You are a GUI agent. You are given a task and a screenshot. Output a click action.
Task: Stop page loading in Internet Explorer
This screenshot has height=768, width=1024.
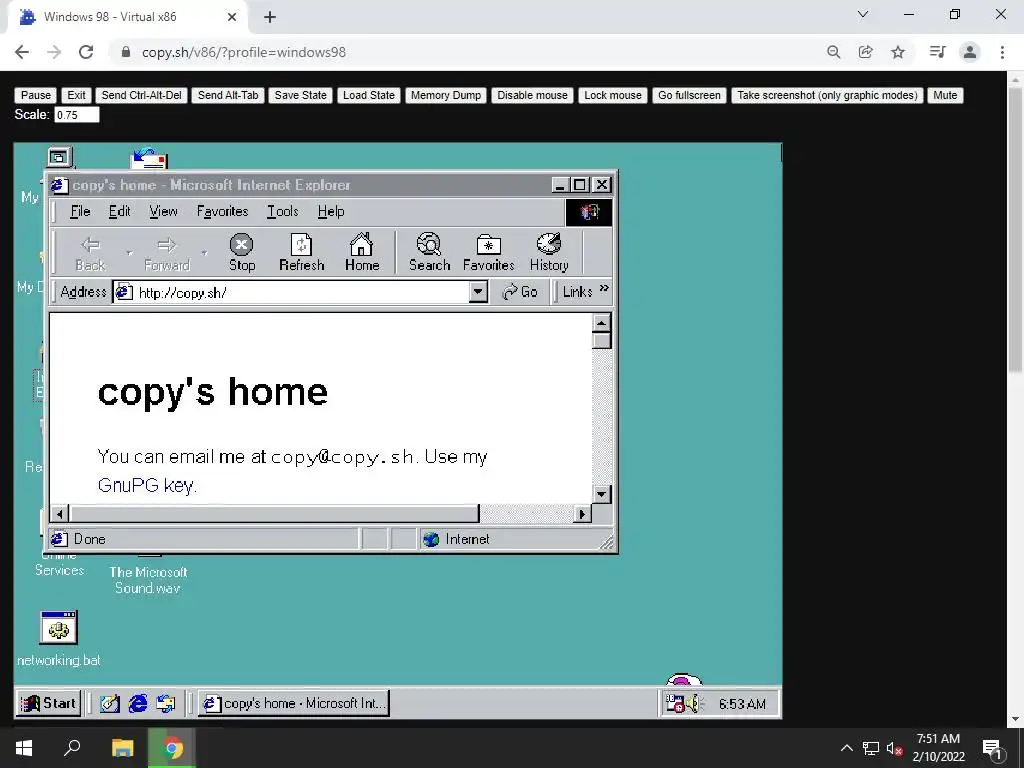tap(241, 253)
